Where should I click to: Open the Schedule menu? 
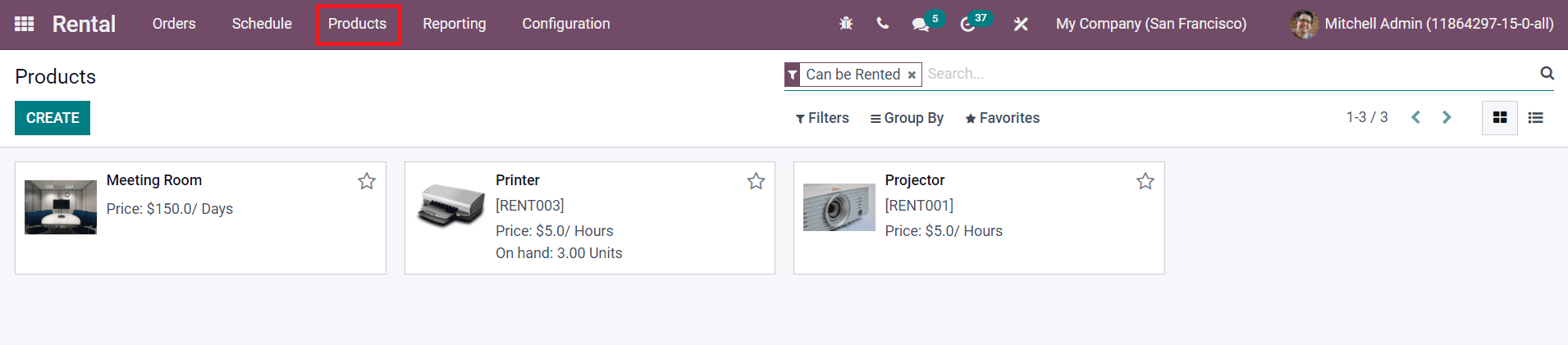(262, 24)
